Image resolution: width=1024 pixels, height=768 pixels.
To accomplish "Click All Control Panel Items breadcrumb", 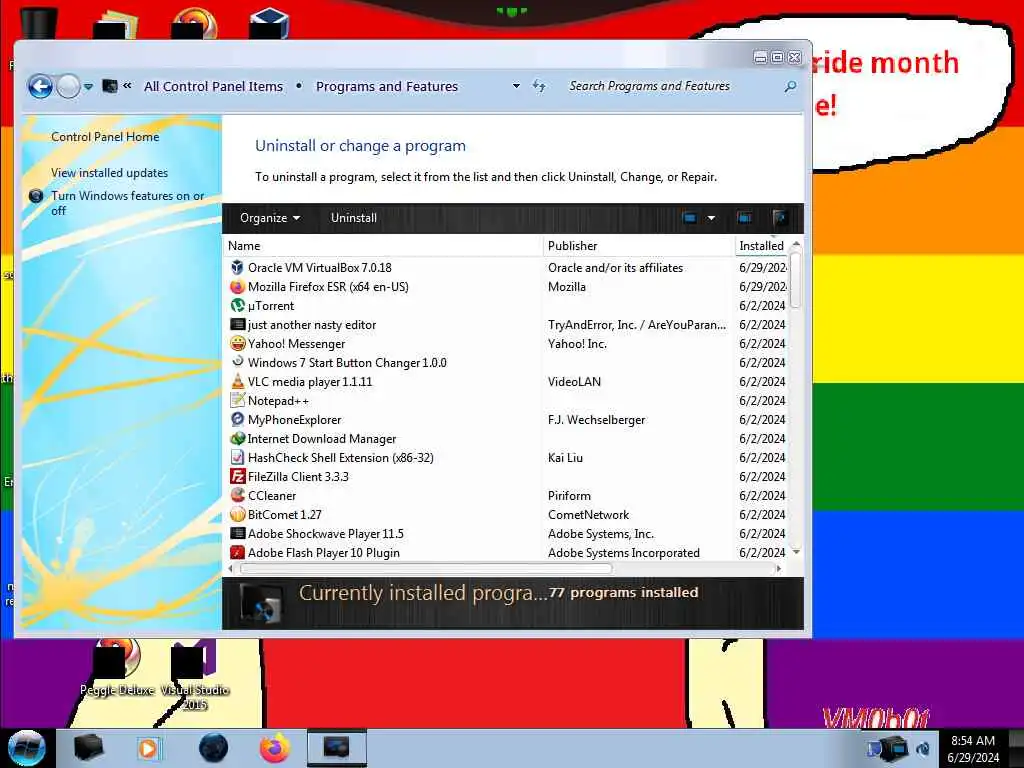I will click(x=214, y=86).
